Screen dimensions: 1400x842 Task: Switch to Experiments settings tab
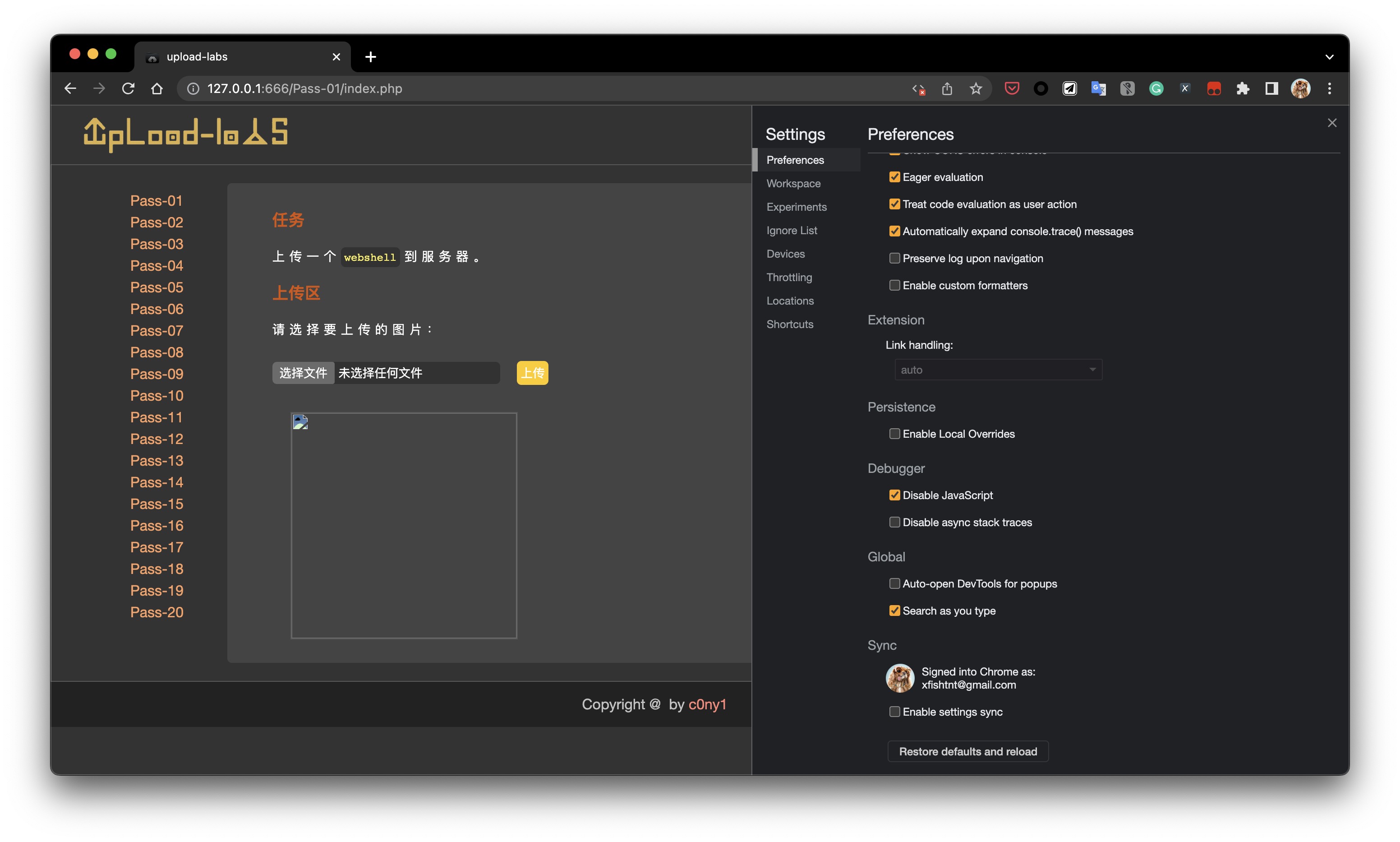(796, 207)
